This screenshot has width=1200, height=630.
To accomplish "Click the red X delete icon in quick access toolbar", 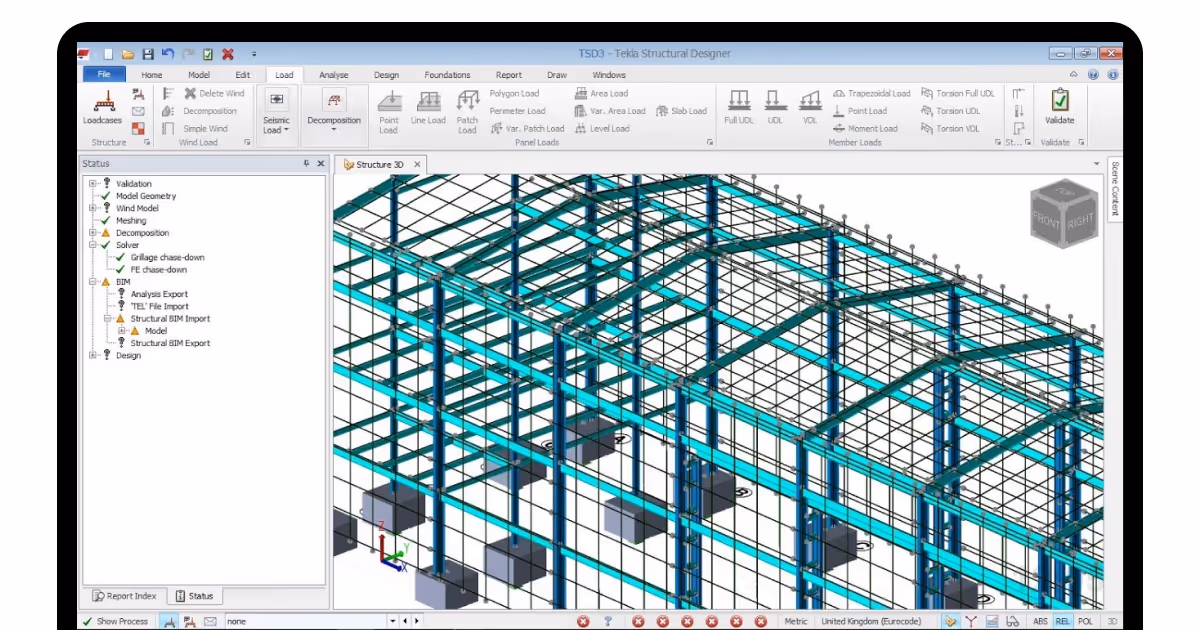I will tap(228, 54).
